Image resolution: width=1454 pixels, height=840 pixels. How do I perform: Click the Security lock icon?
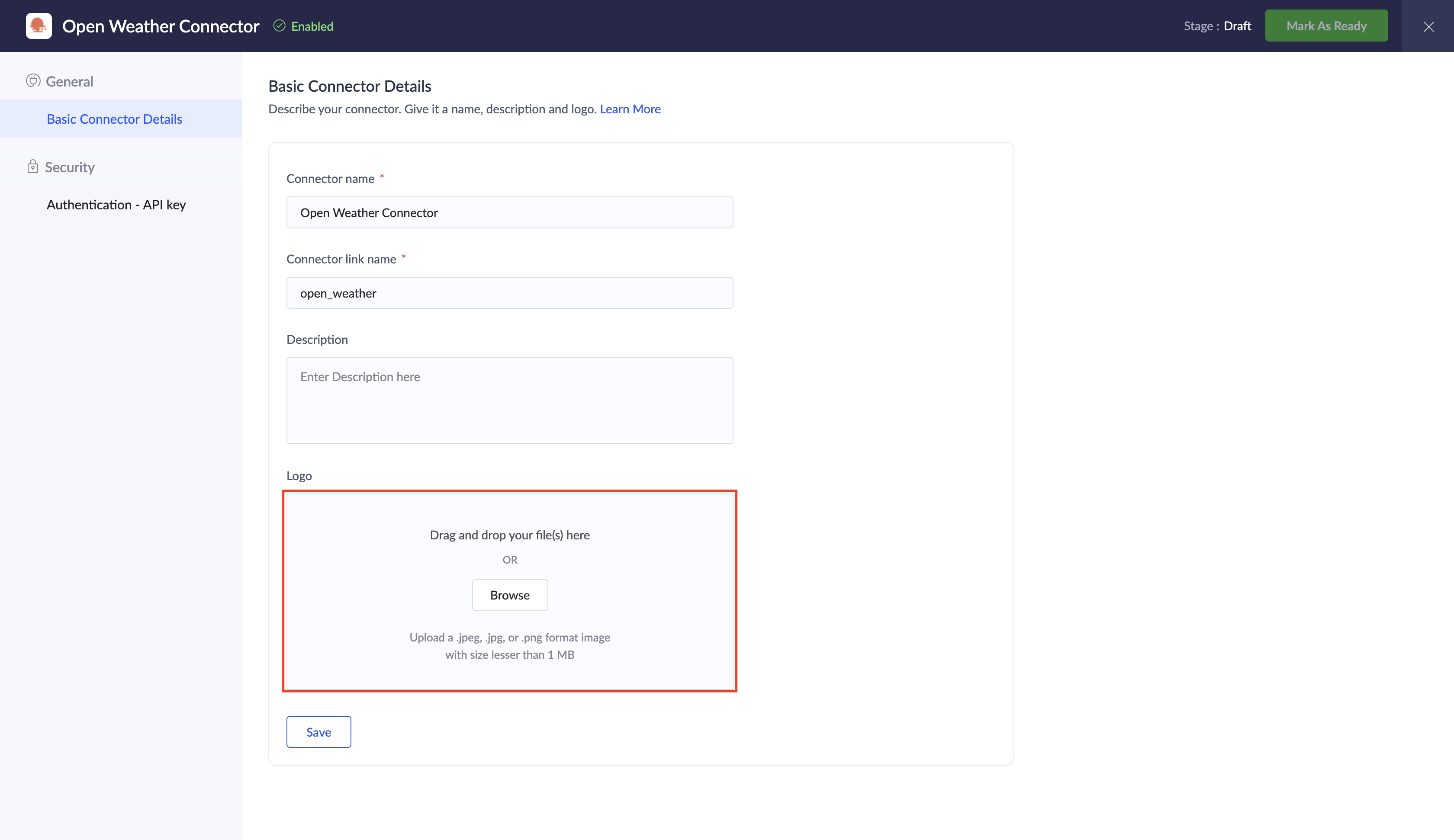click(x=33, y=167)
